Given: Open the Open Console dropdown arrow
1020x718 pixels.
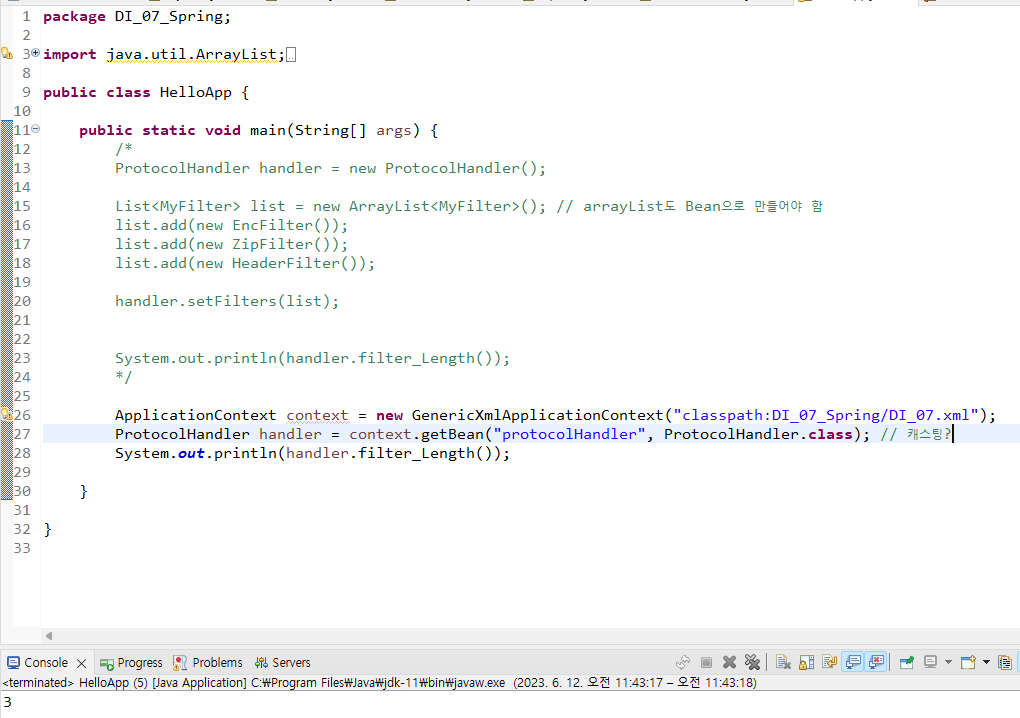Looking at the screenshot, I should (986, 662).
